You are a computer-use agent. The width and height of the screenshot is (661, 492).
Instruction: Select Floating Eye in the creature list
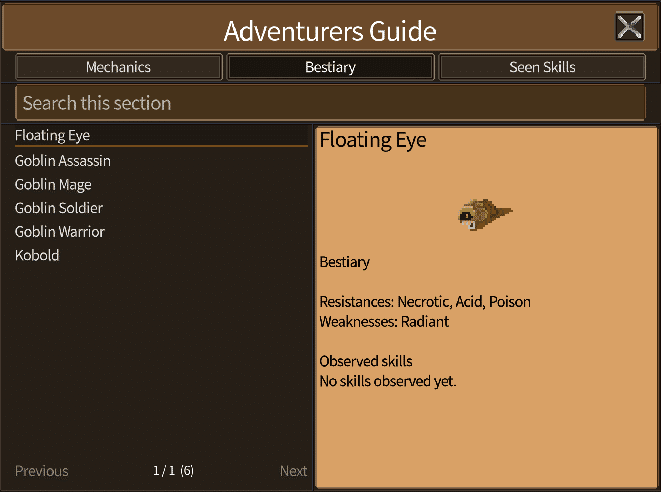pos(161,135)
